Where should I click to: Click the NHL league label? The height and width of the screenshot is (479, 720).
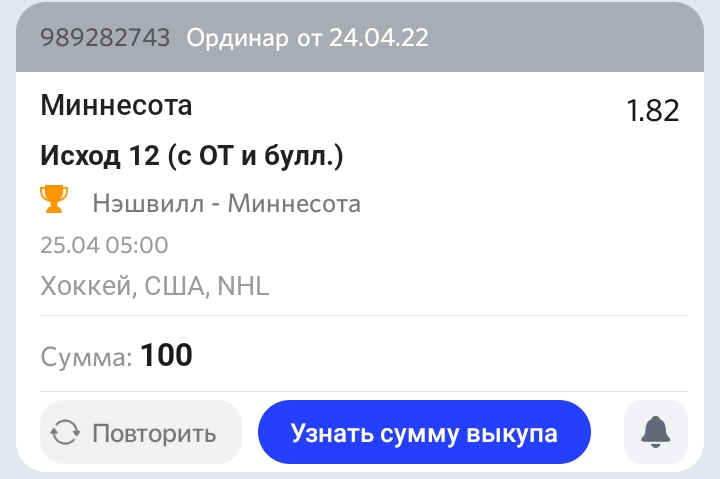(x=243, y=286)
